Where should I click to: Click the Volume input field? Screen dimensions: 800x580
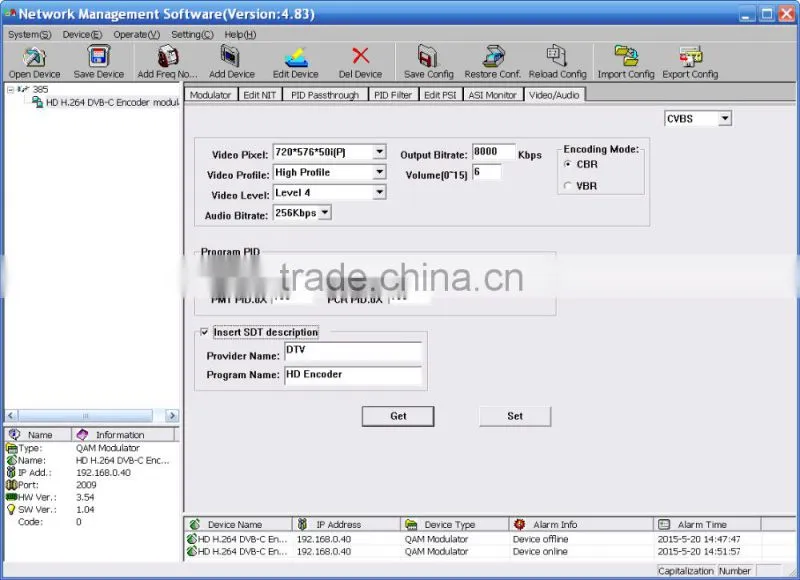[x=487, y=172]
